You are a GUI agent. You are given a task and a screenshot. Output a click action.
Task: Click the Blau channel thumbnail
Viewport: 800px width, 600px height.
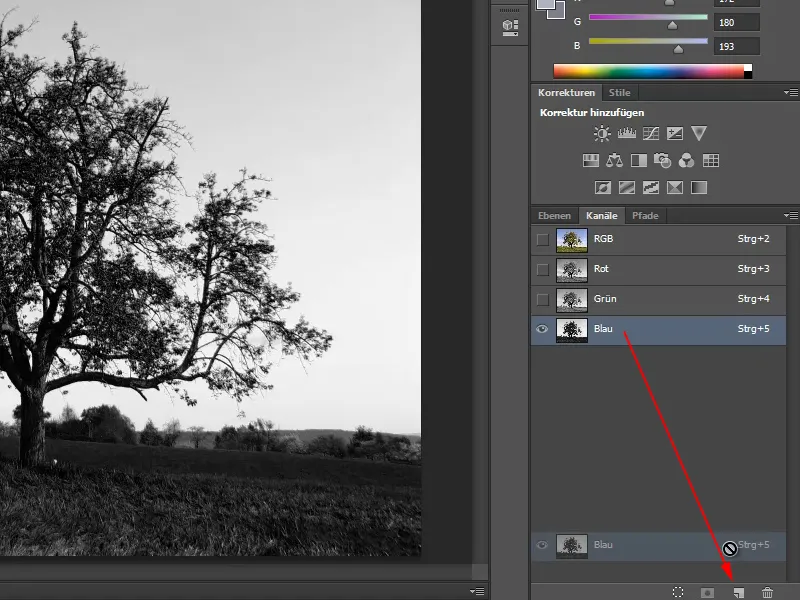[x=571, y=330]
